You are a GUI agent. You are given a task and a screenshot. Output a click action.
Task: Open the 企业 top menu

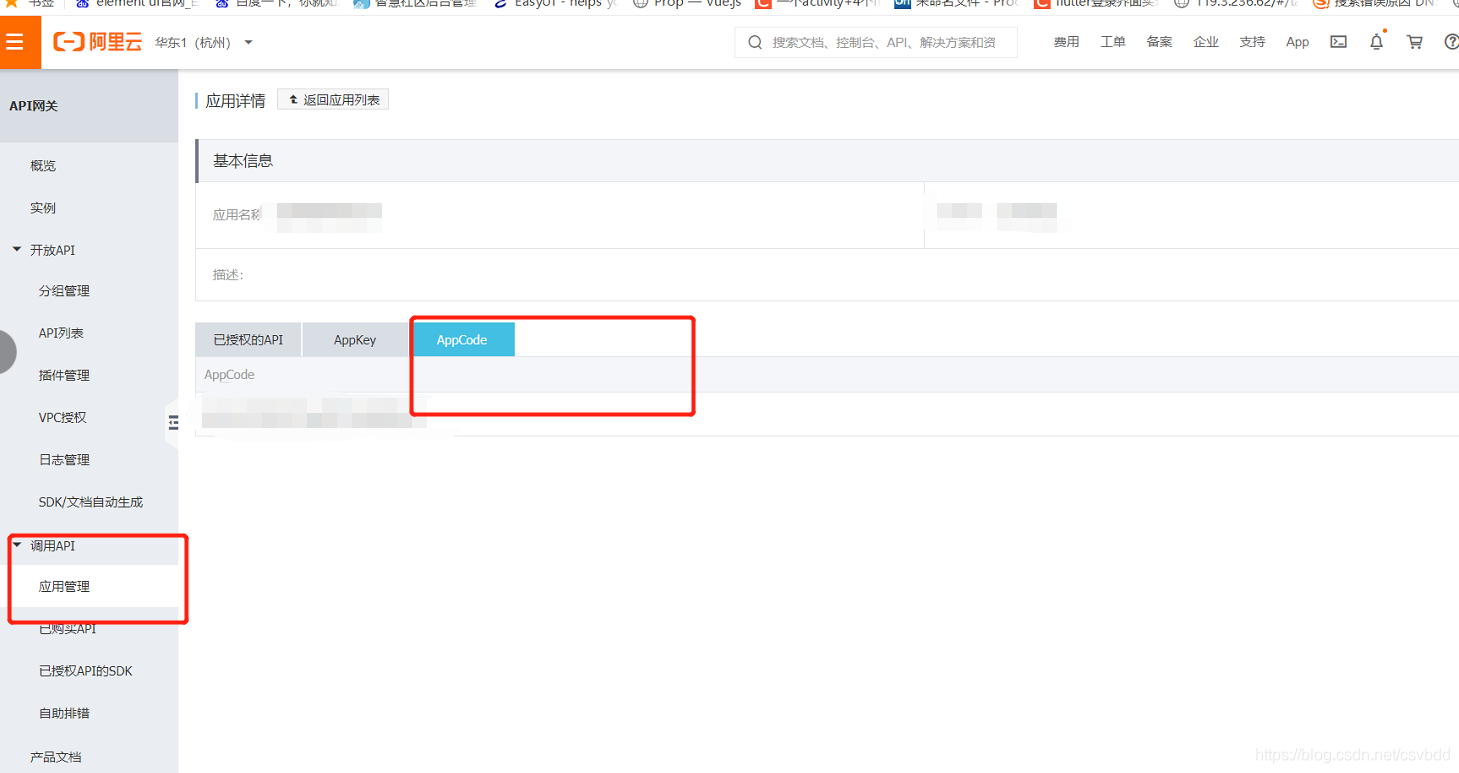(x=1206, y=42)
